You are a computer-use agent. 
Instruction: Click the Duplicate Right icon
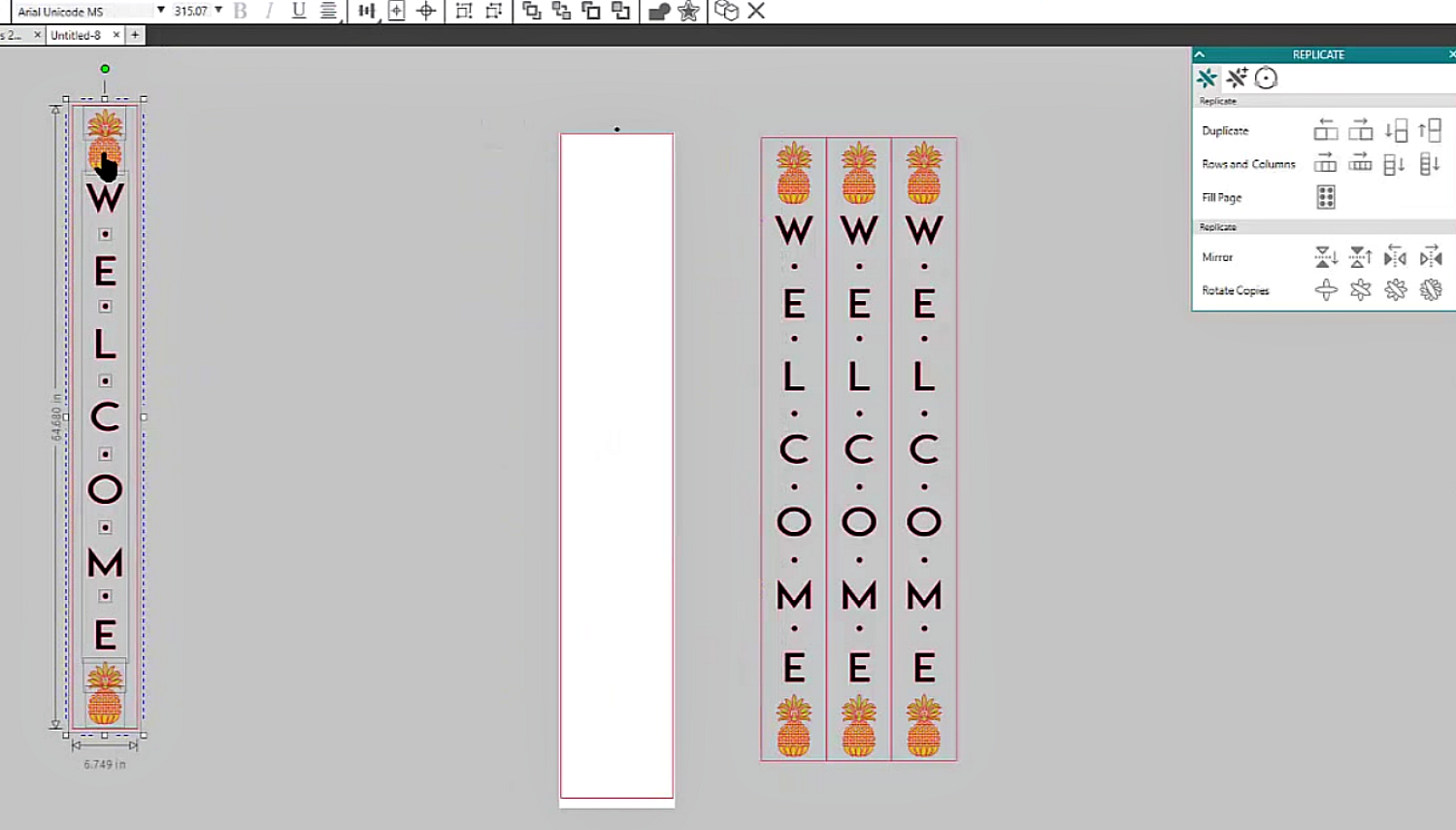coord(1361,130)
